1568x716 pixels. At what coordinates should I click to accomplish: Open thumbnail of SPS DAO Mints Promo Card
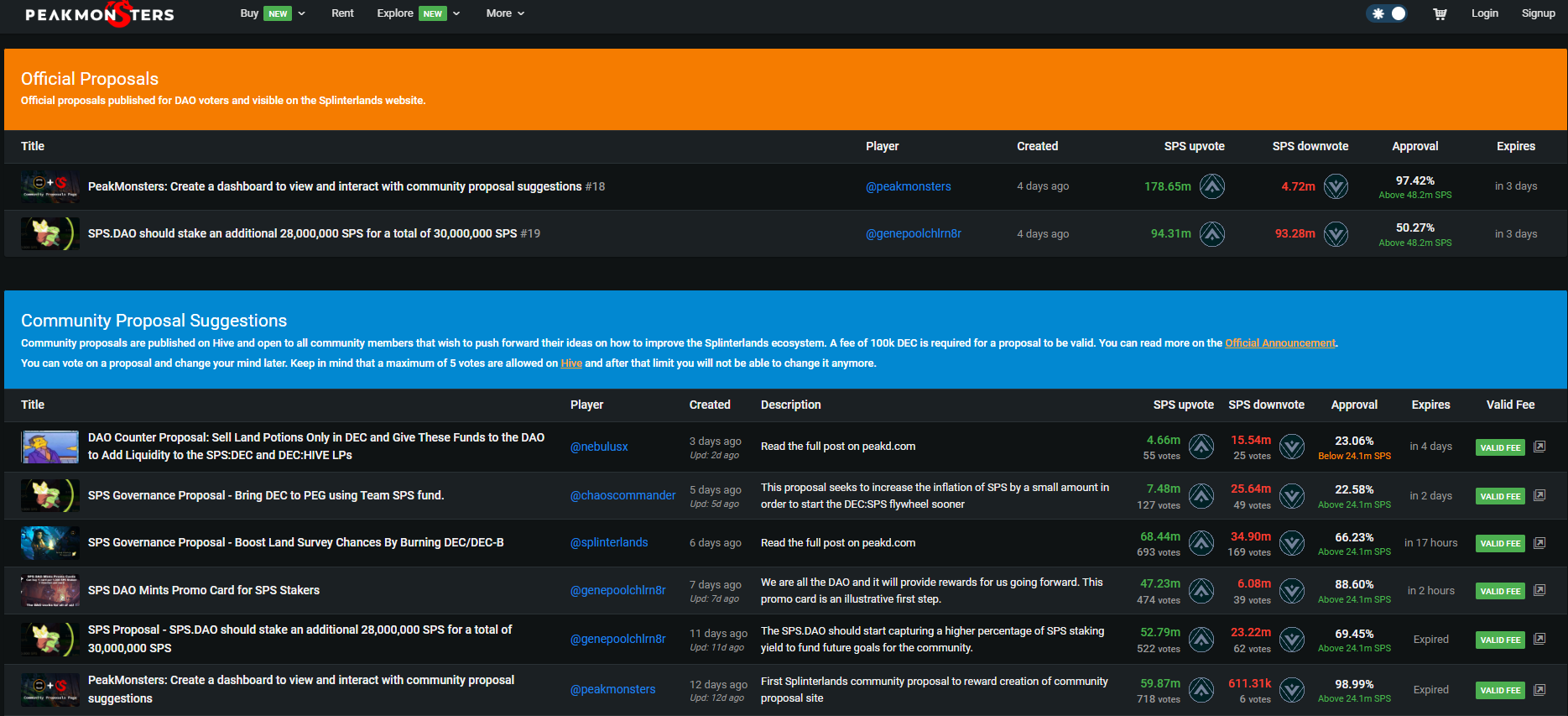tap(50, 591)
